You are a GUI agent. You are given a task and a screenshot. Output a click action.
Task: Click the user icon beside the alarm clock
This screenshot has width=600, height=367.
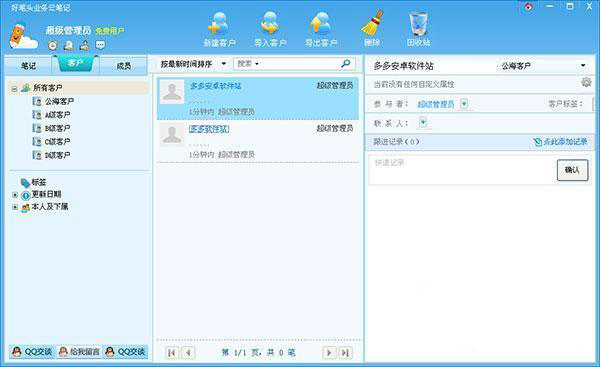tap(68, 46)
